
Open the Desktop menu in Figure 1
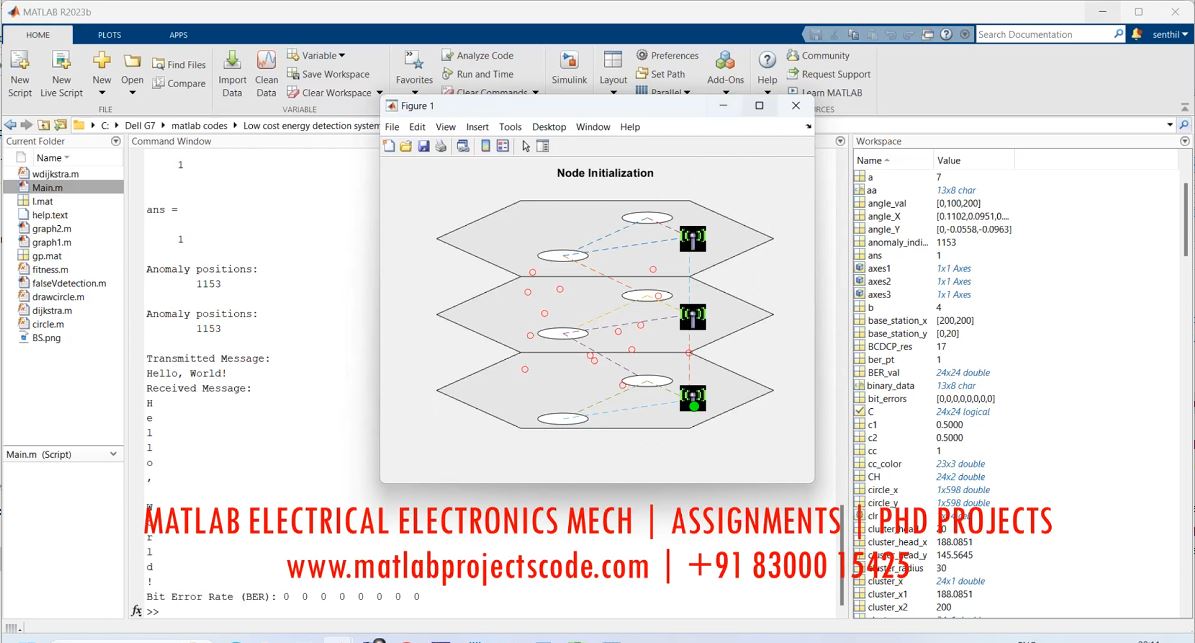[x=549, y=127]
